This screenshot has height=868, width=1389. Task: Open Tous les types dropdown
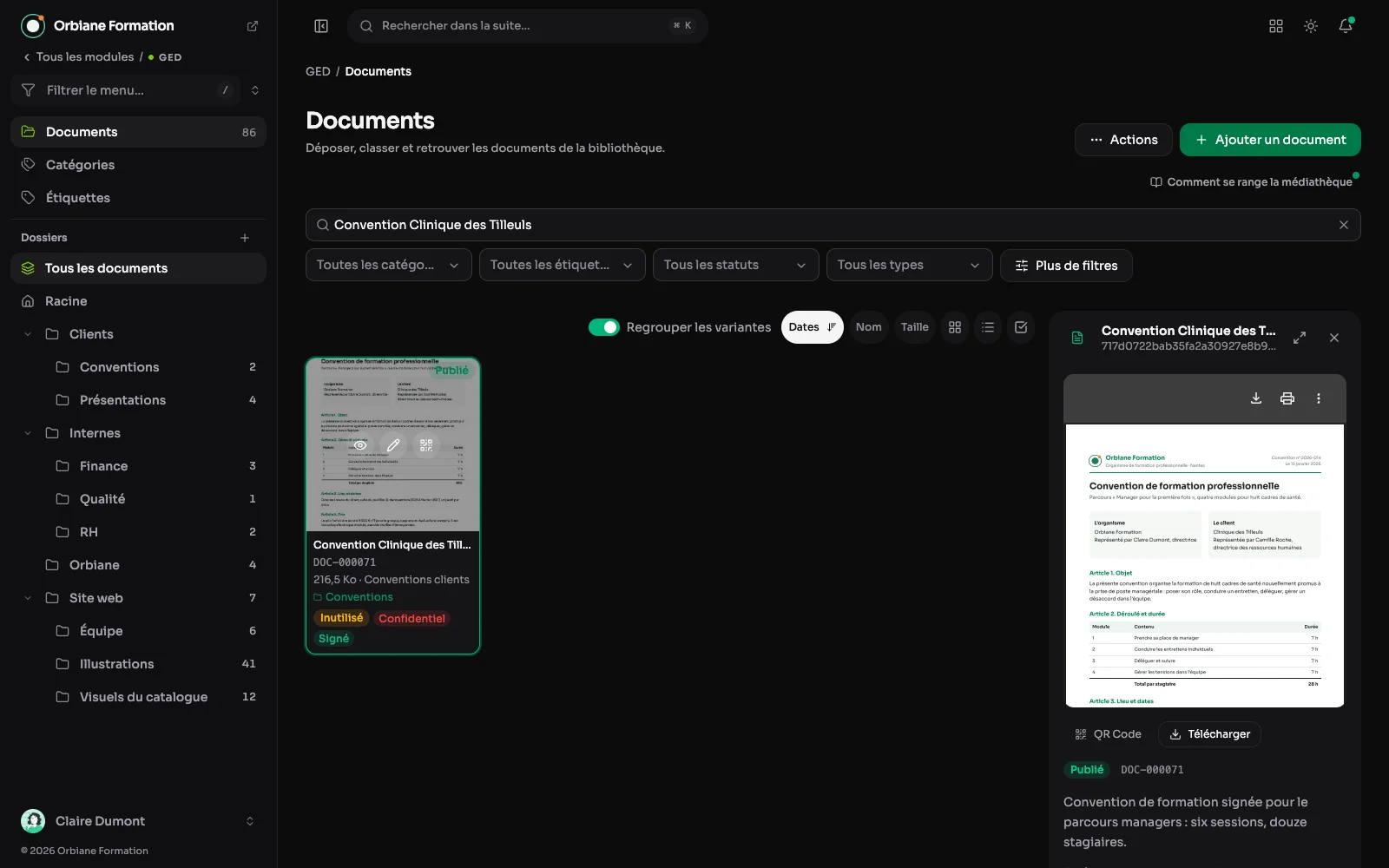[x=910, y=265]
